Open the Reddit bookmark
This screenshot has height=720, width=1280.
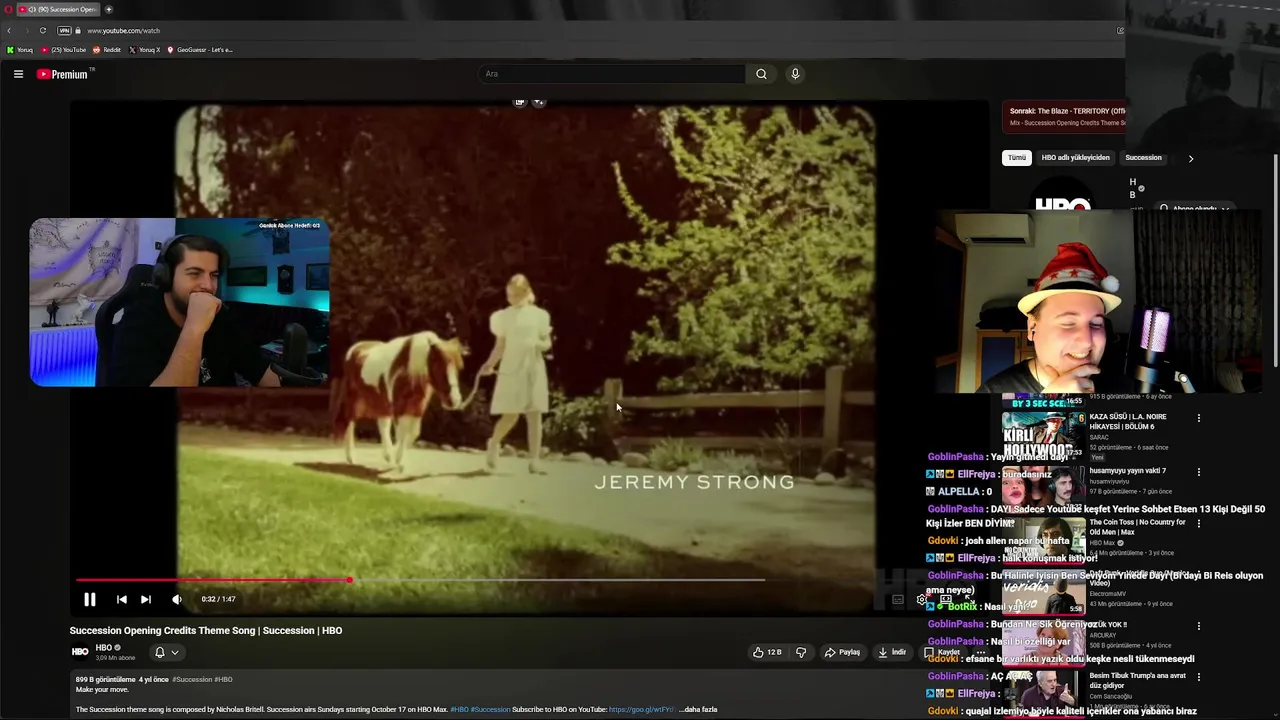pyautogui.click(x=107, y=50)
